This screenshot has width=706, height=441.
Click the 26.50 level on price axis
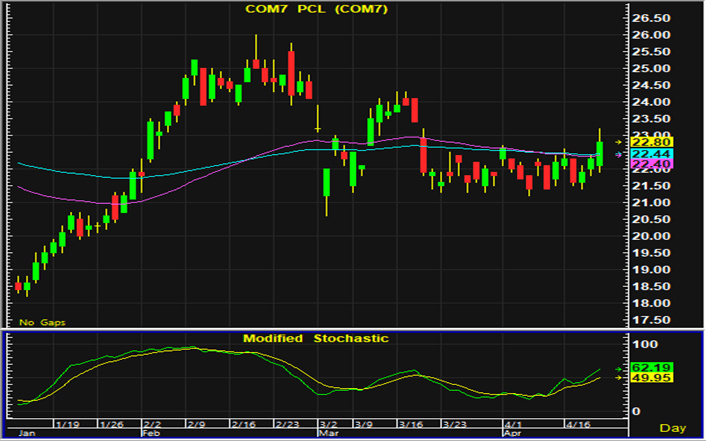(650, 18)
